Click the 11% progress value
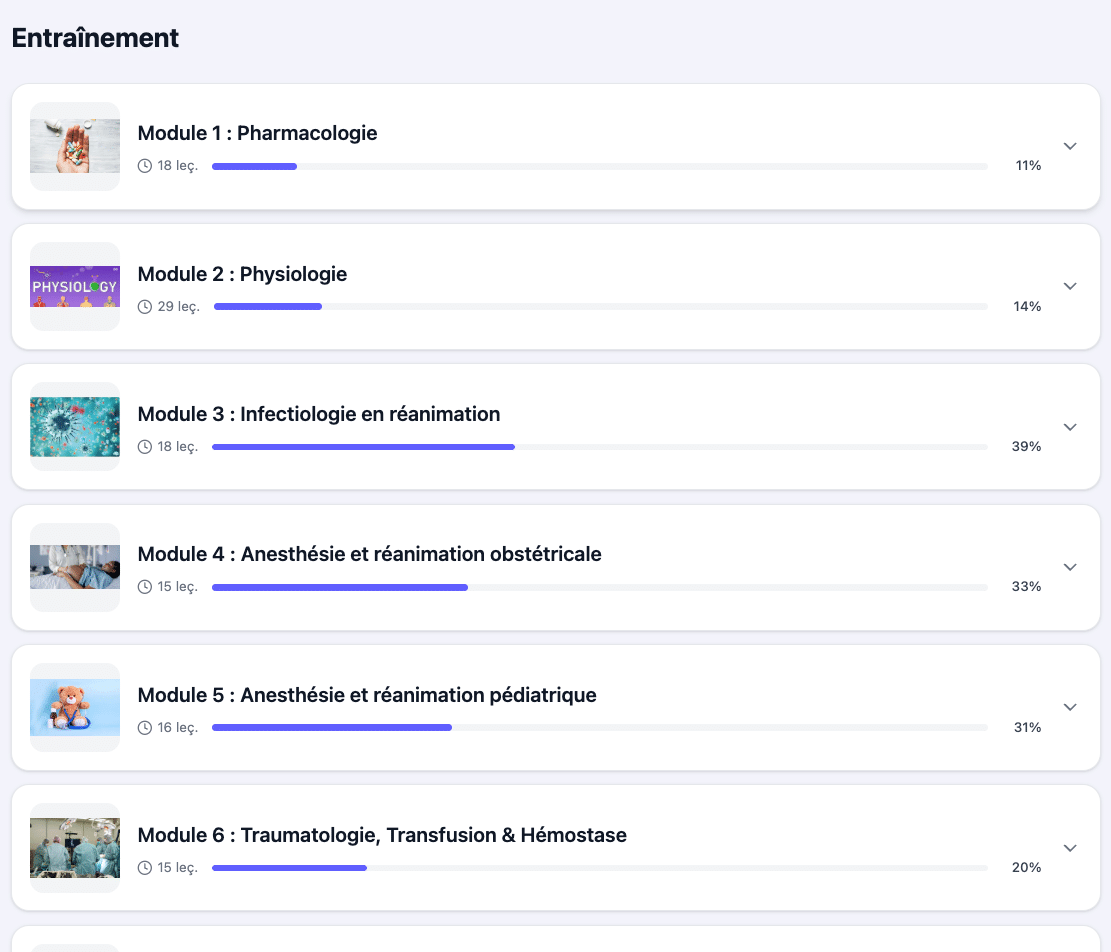1111x952 pixels. (1028, 166)
